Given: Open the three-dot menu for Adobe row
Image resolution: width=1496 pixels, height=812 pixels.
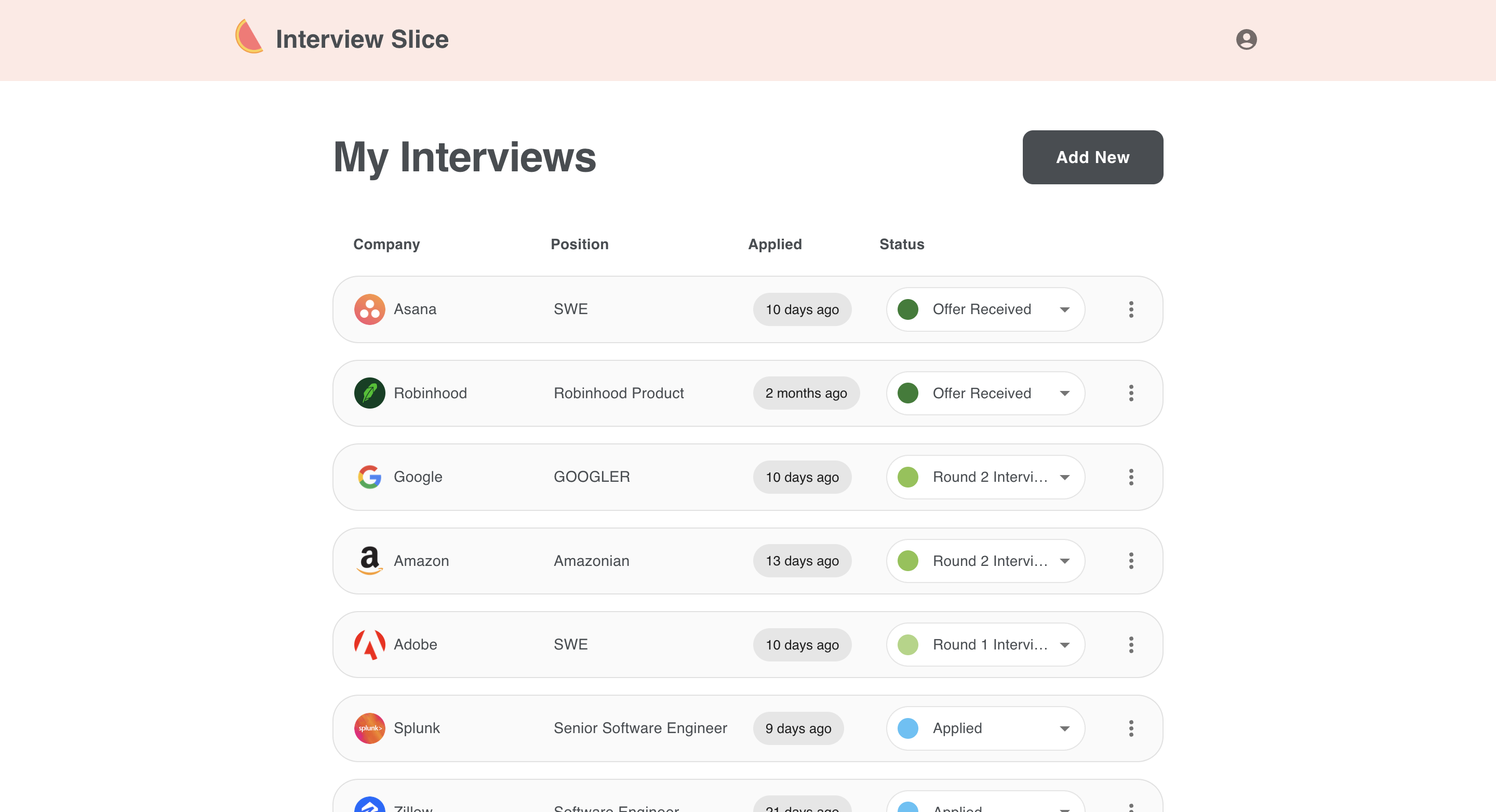Looking at the screenshot, I should 1131,644.
